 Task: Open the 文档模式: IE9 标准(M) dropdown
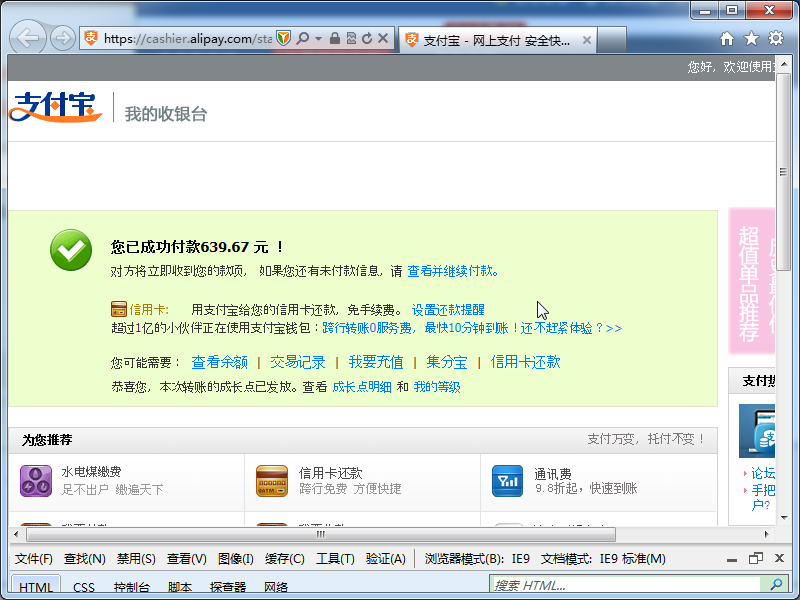point(603,559)
